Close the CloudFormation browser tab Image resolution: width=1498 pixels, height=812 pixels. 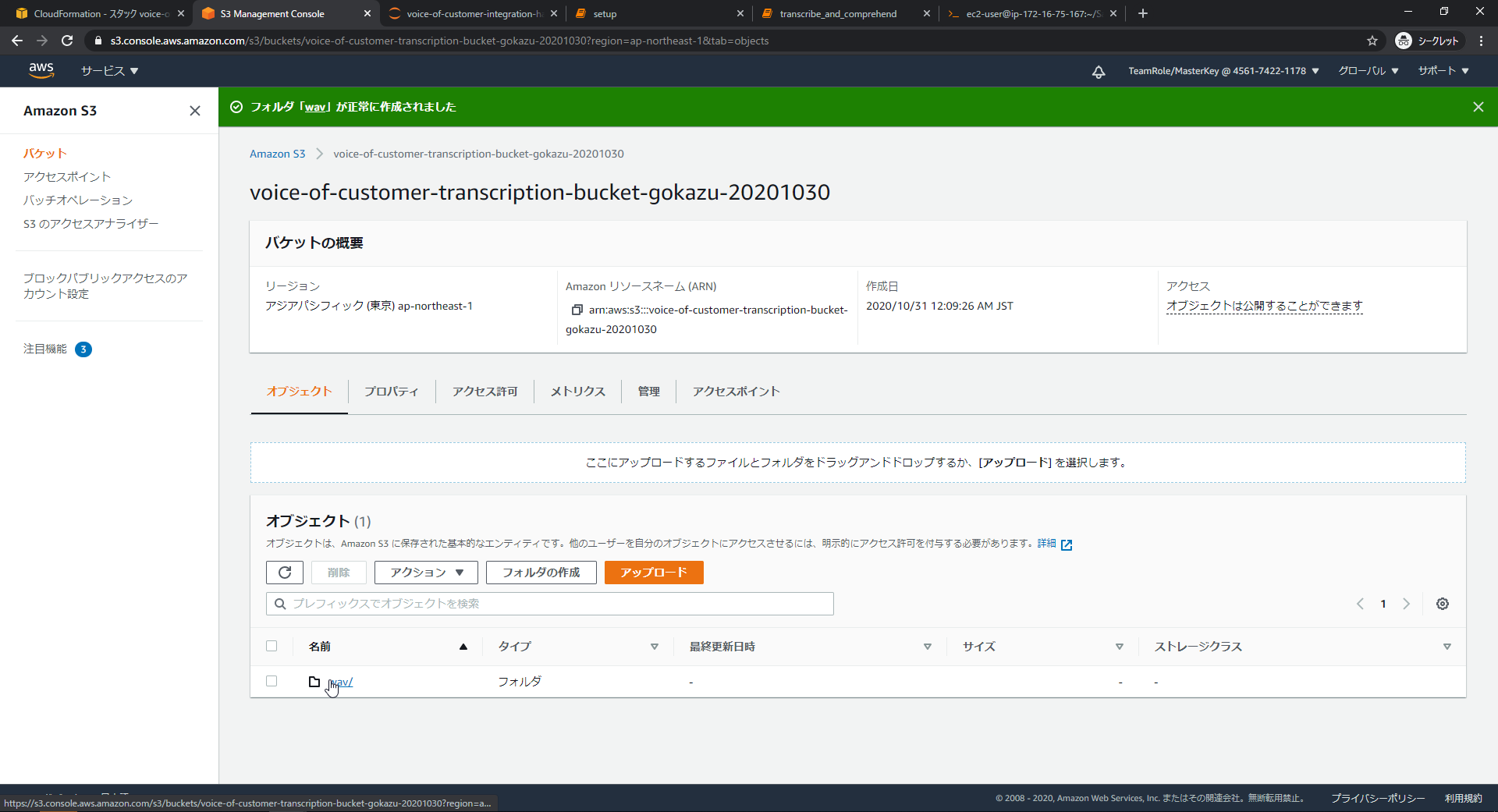click(181, 13)
